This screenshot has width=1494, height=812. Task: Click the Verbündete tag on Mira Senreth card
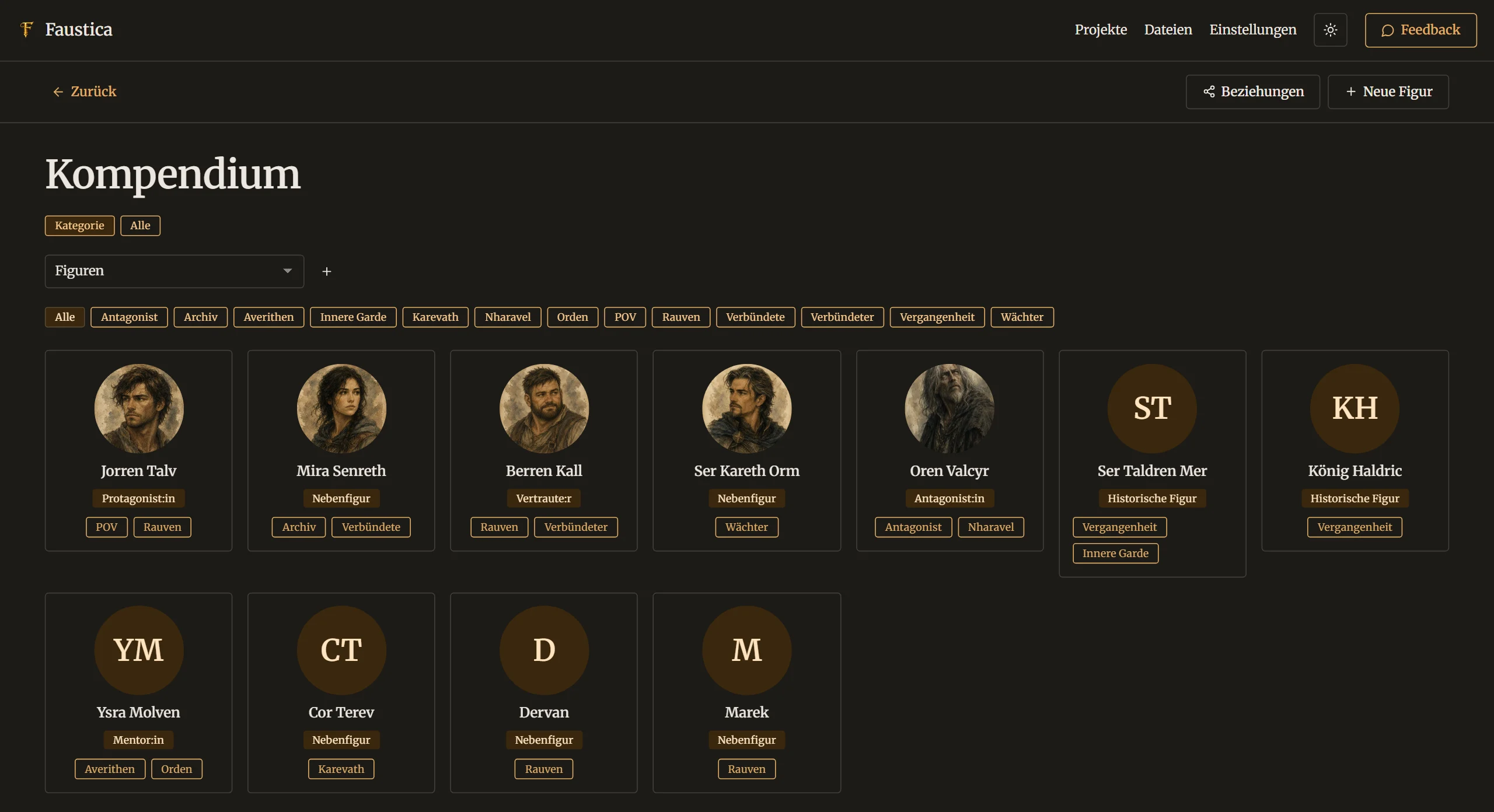pyautogui.click(x=371, y=527)
